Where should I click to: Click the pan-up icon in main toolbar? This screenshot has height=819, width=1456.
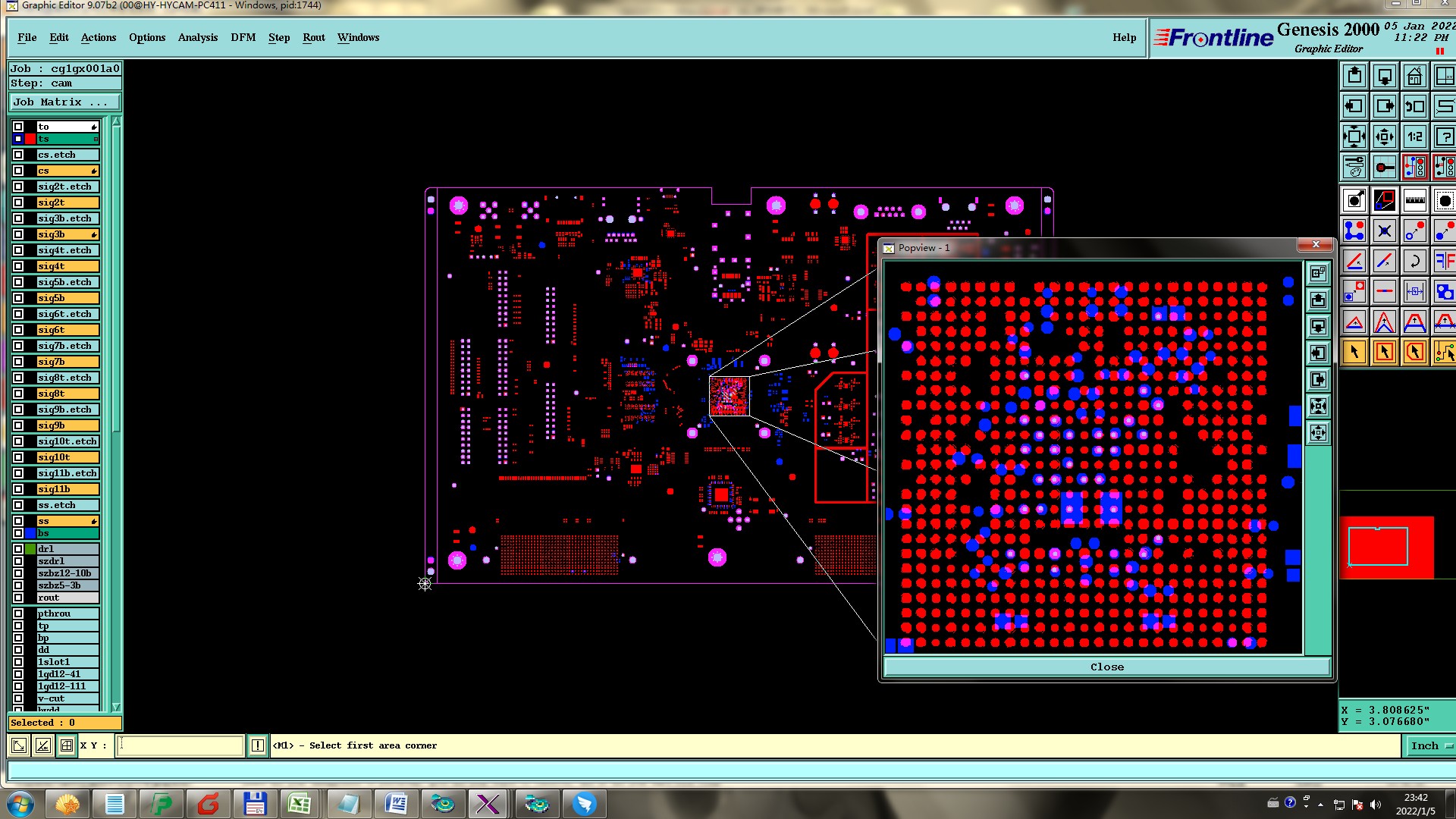[x=1355, y=77]
